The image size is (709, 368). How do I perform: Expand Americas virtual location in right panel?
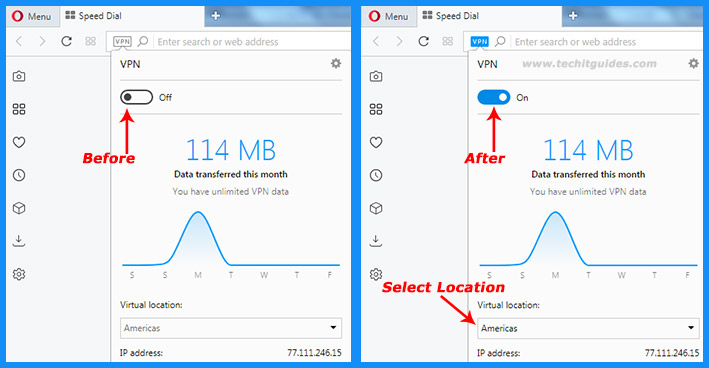tap(588, 328)
